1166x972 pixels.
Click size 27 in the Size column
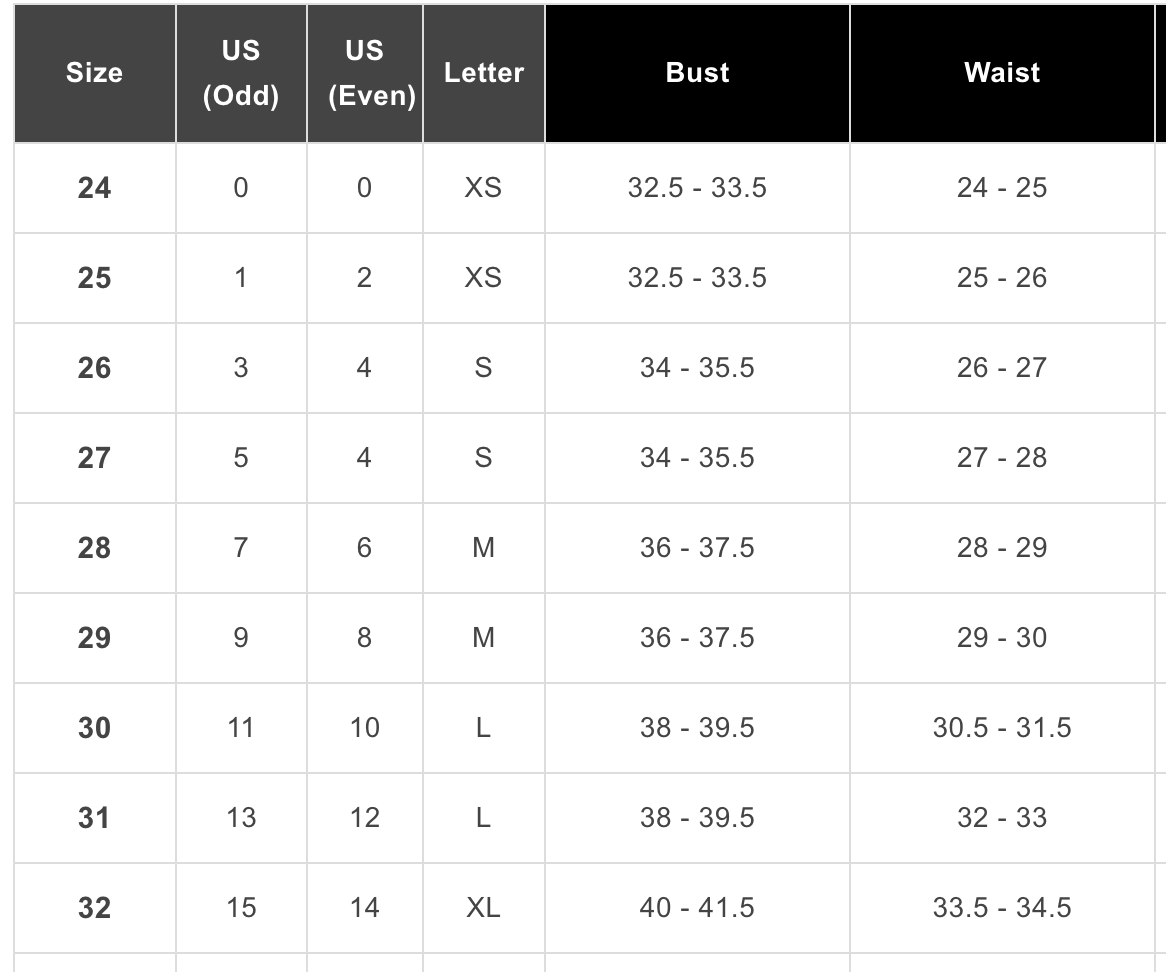coord(94,458)
